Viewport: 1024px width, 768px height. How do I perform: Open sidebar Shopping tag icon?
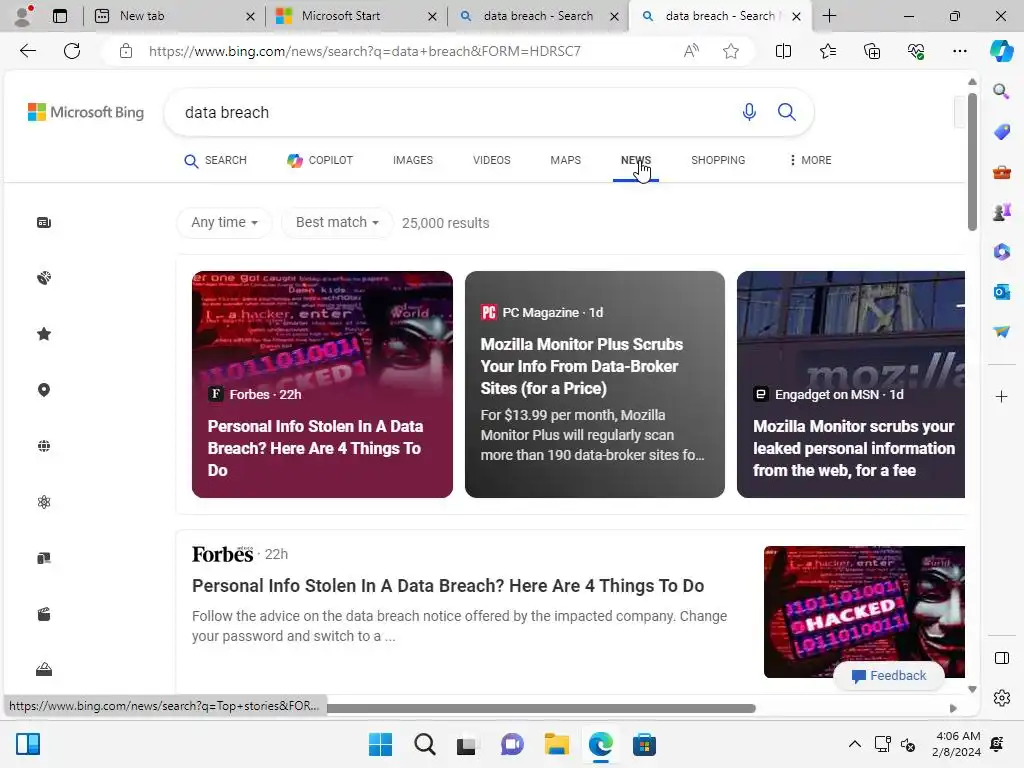[x=1001, y=131]
